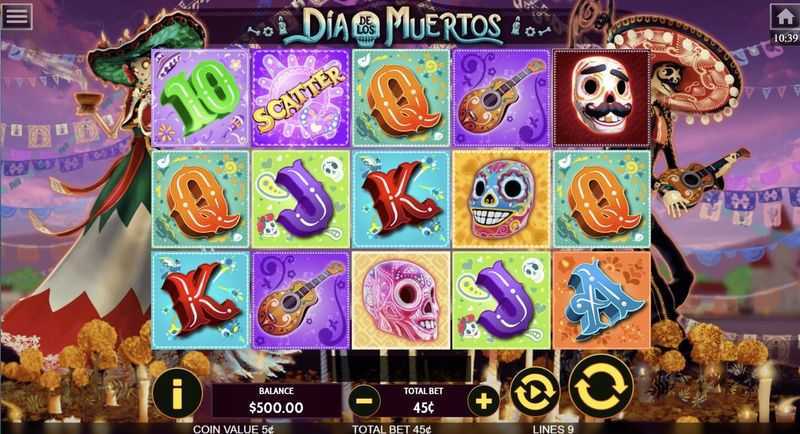800x434 pixels.
Task: Click the mustached white mask symbol
Action: click(602, 98)
